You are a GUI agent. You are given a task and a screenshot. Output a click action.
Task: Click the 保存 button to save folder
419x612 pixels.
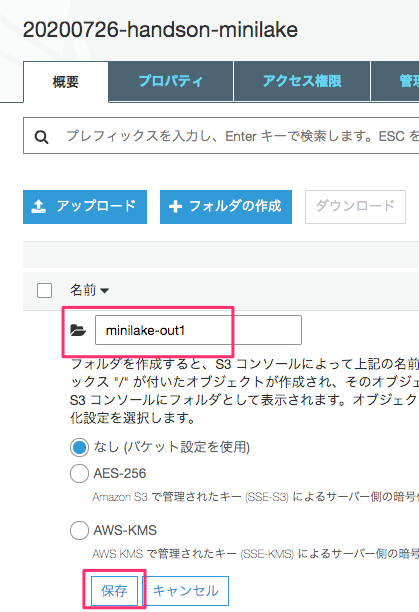click(114, 591)
